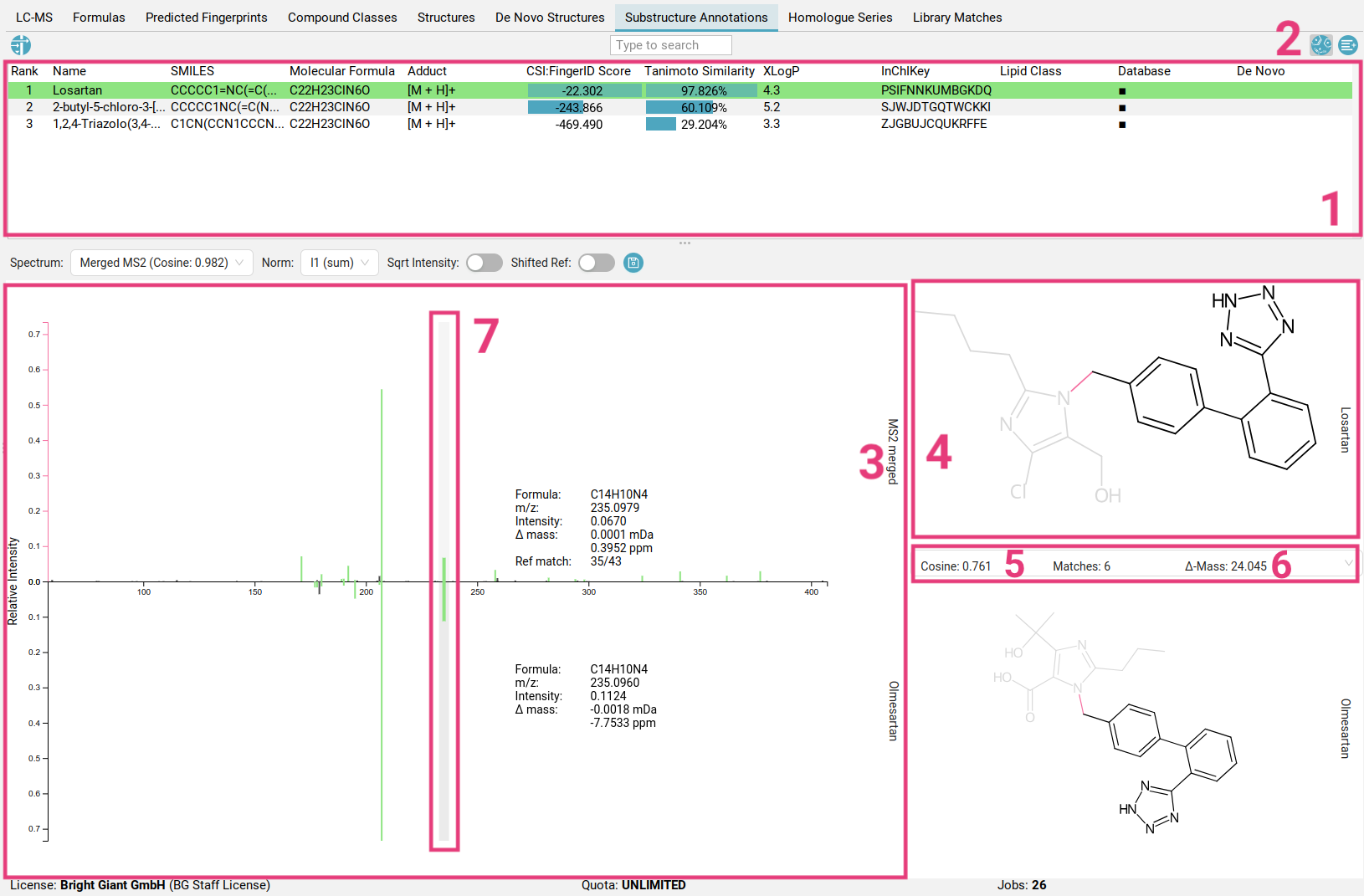Select the Losartan candidate row
The height and width of the screenshot is (896, 1364).
point(680,90)
